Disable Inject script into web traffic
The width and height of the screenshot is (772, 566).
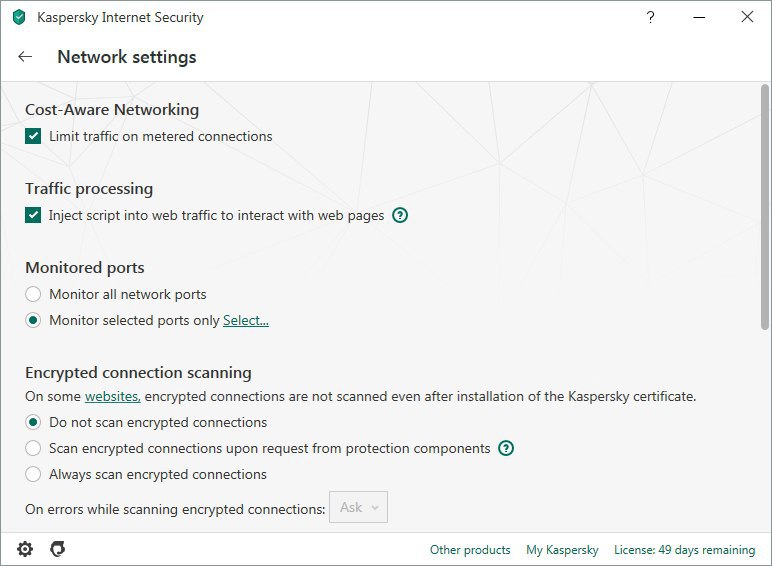(33, 215)
